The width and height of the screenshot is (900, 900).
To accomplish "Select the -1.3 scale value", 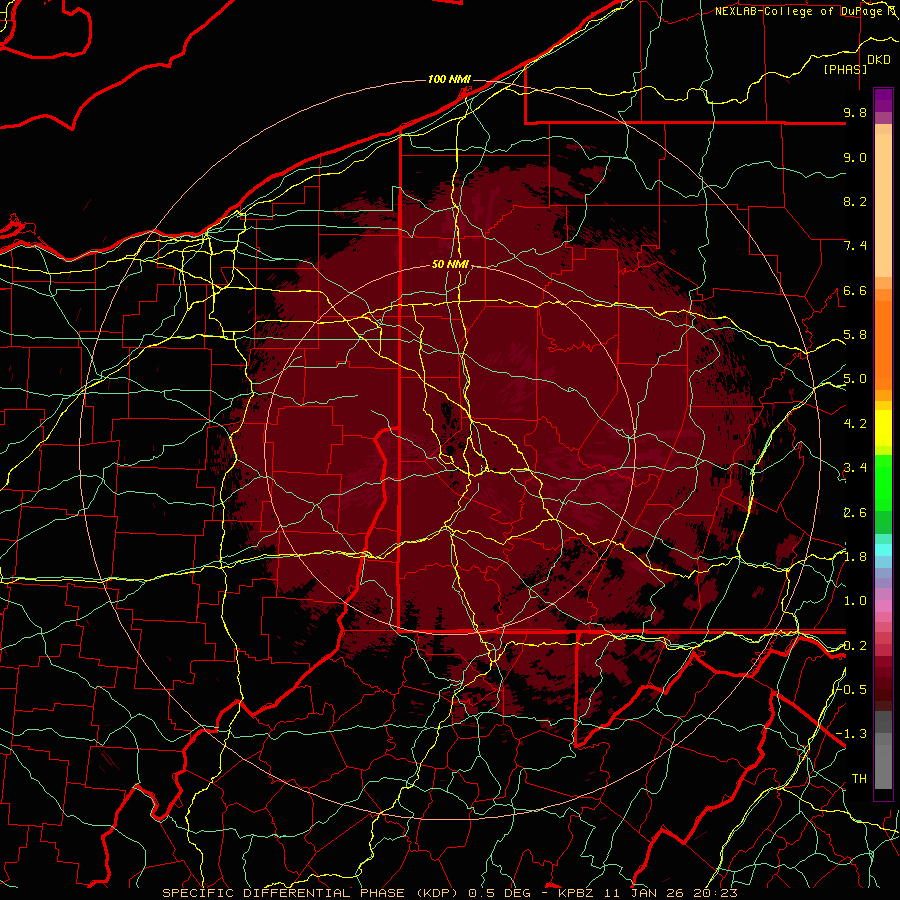I will (852, 734).
